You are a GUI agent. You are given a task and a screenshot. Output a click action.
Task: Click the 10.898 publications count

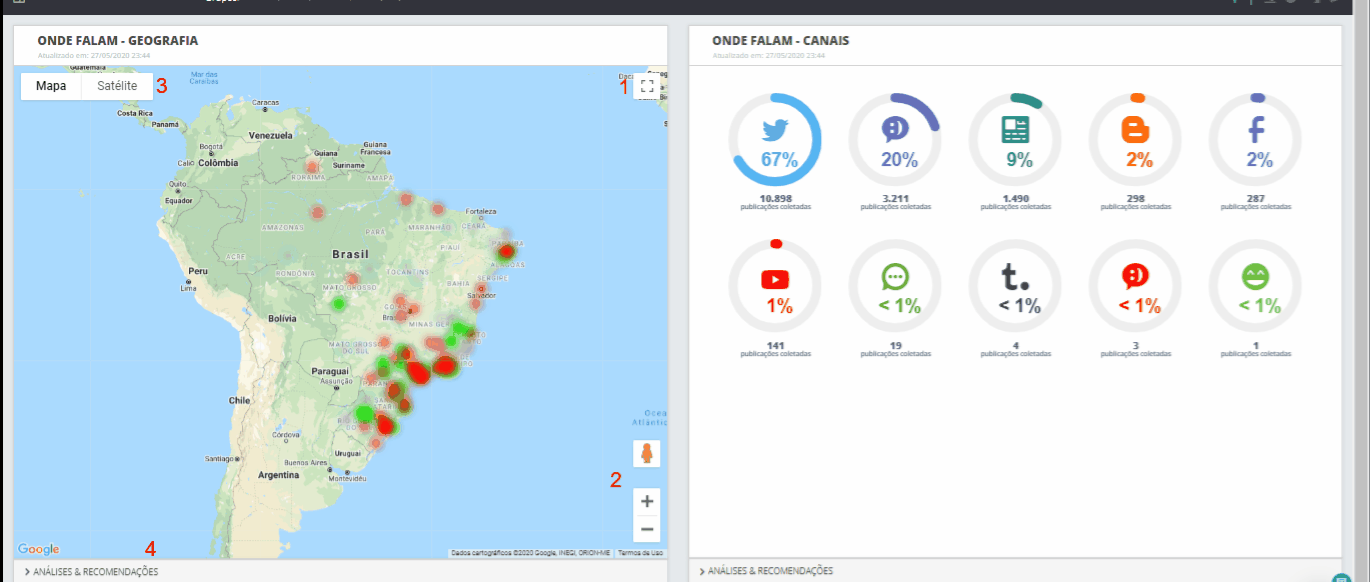776,199
